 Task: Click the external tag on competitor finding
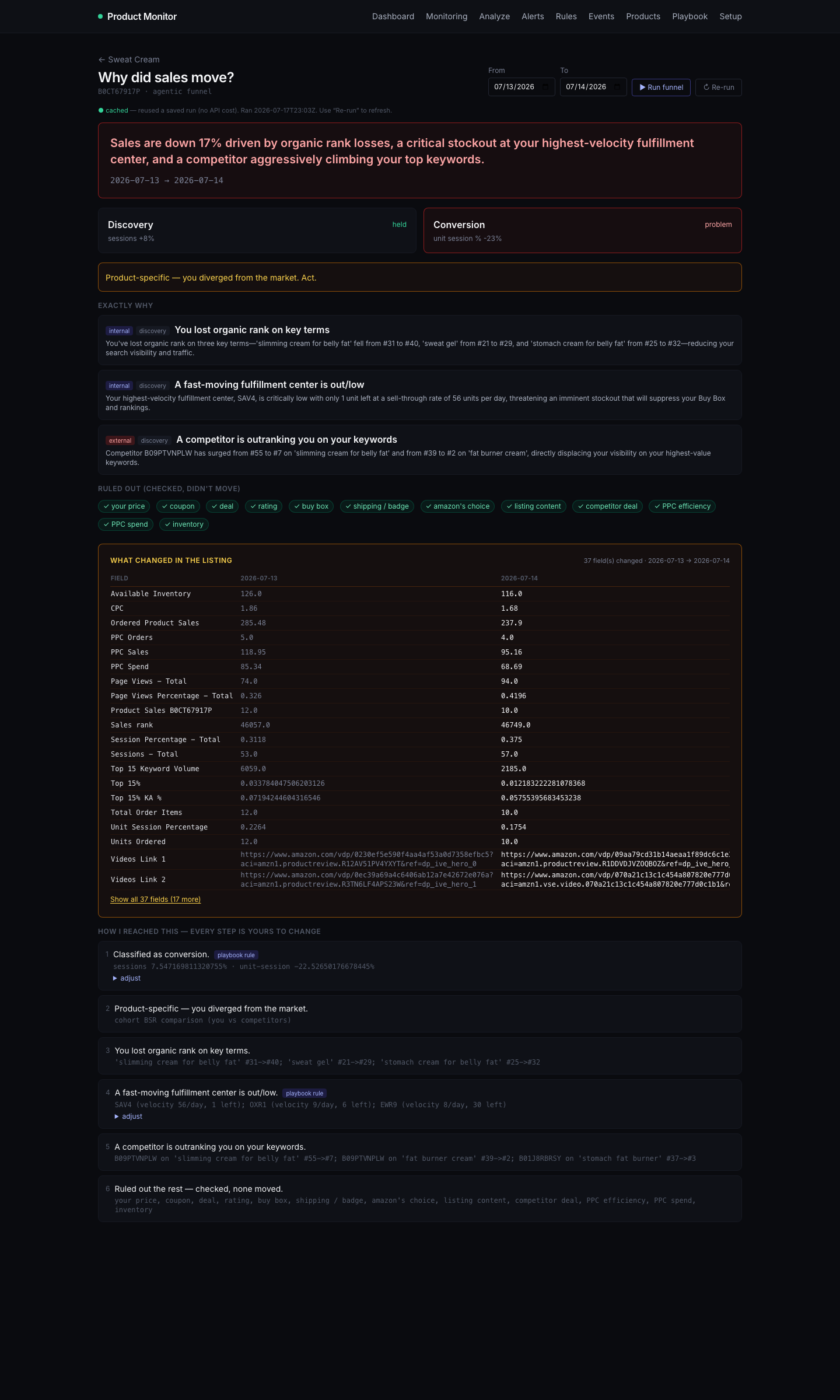(x=120, y=441)
